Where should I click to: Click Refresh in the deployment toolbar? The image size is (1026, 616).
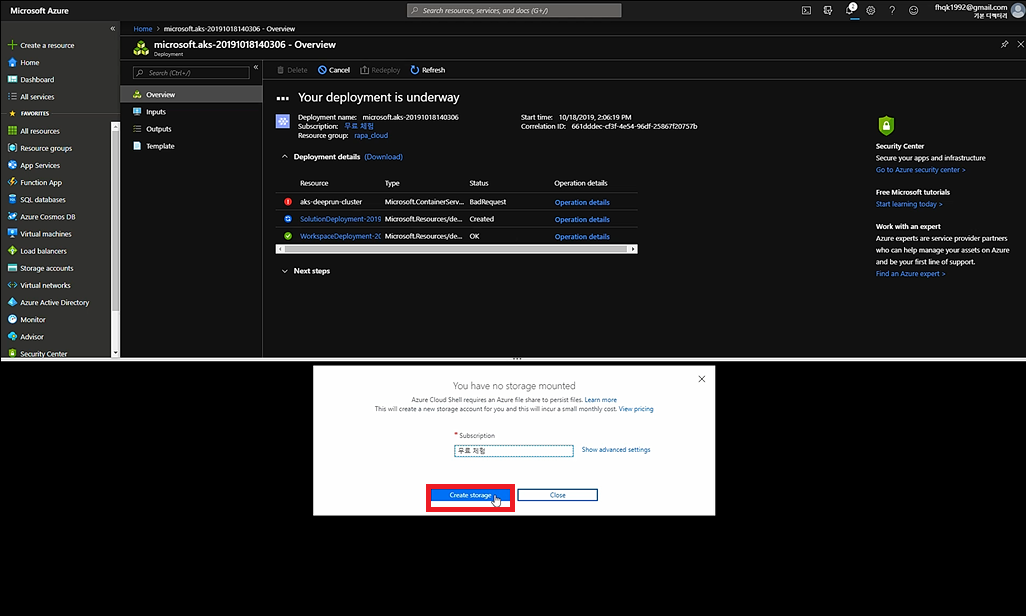pyautogui.click(x=427, y=70)
